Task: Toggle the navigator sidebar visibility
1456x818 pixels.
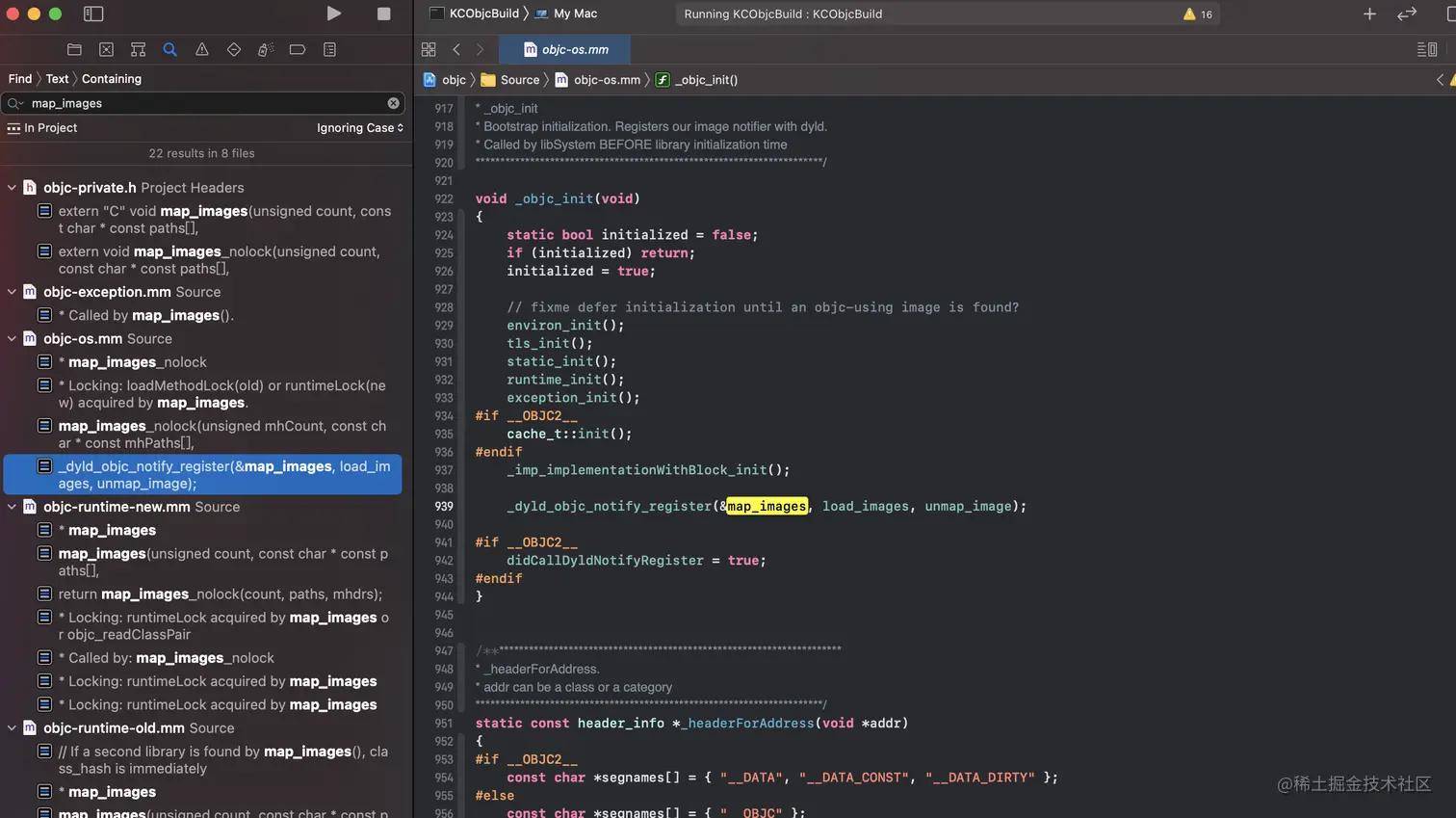Action: [93, 13]
